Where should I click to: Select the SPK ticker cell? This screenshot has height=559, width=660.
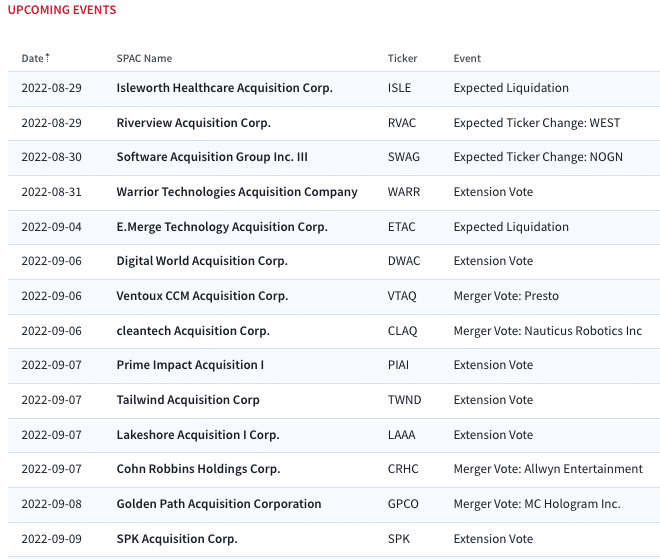click(399, 539)
